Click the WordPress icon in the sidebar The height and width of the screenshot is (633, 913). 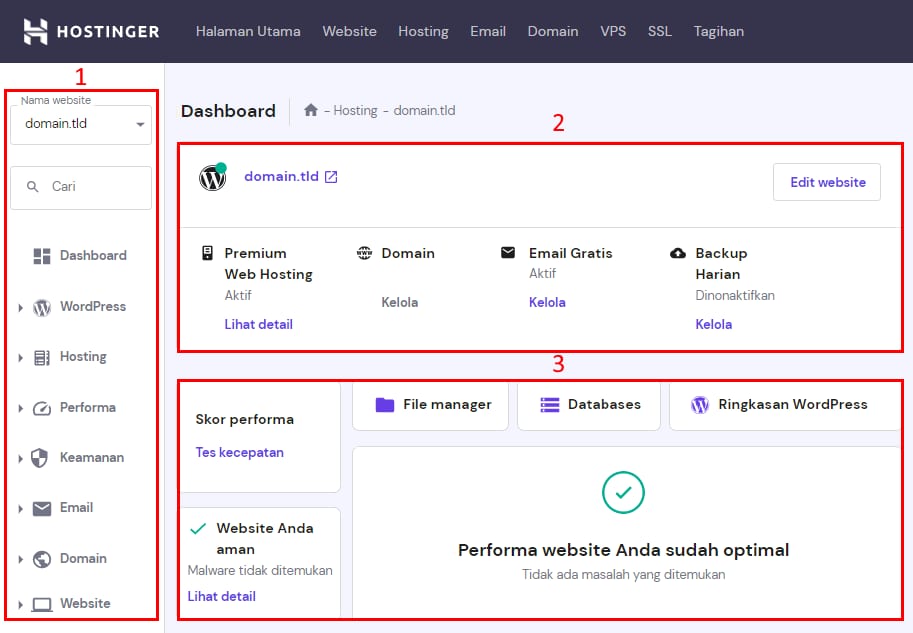click(x=42, y=307)
